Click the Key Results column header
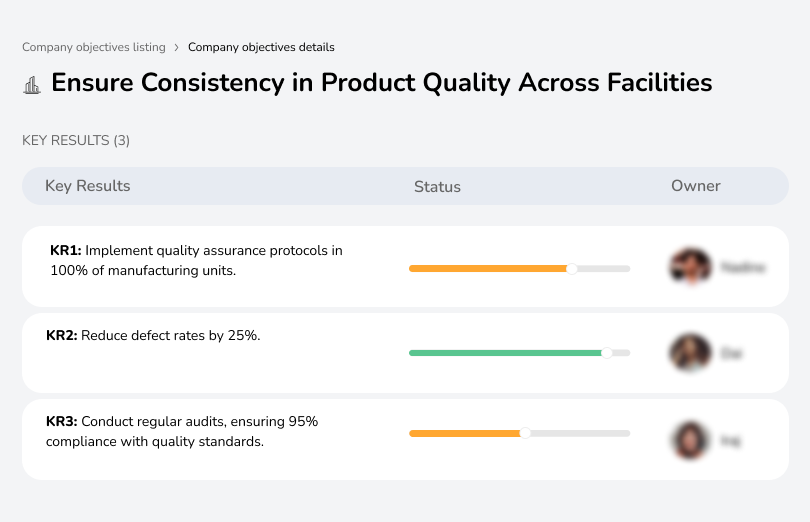Screen dimensions: 810x522 click(x=88, y=186)
